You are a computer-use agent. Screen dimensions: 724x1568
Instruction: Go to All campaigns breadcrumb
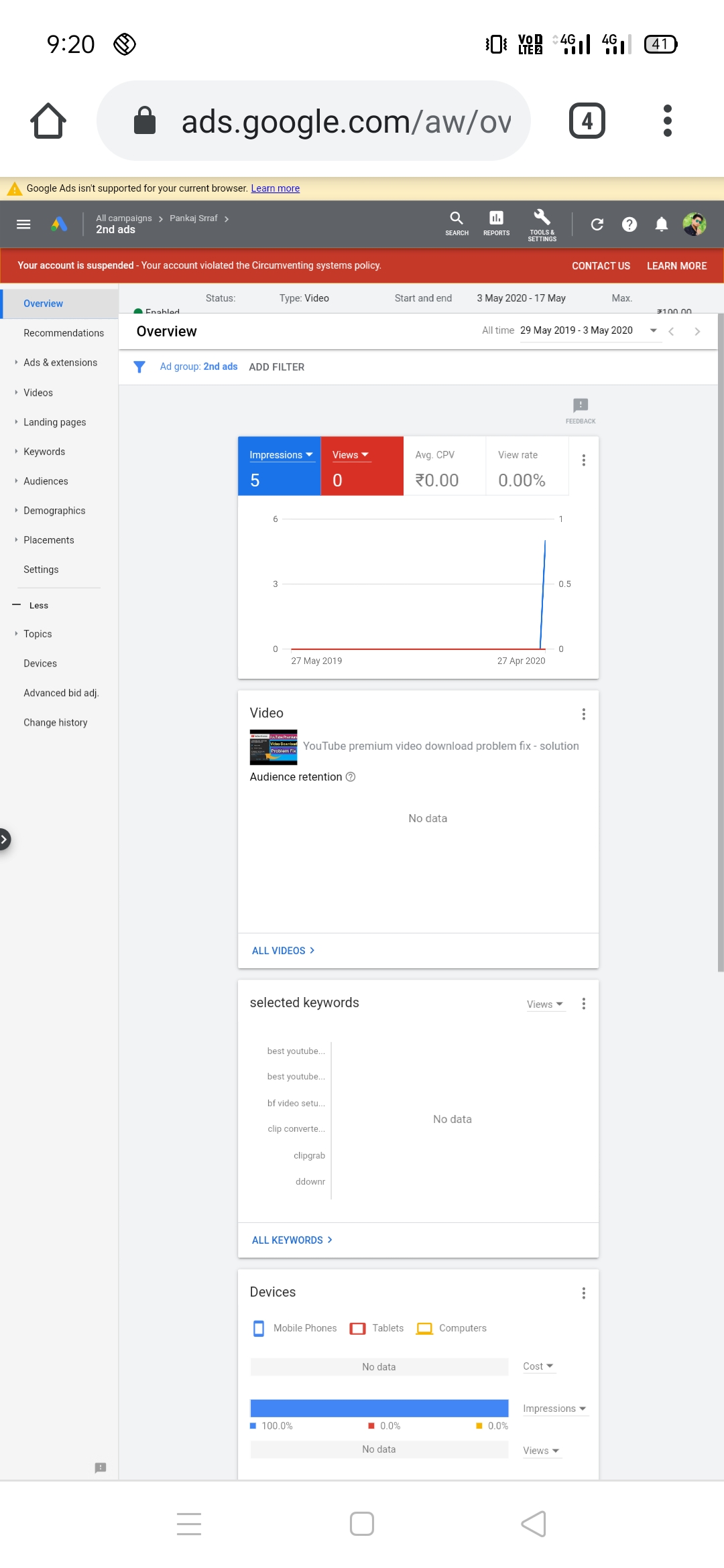pos(124,218)
